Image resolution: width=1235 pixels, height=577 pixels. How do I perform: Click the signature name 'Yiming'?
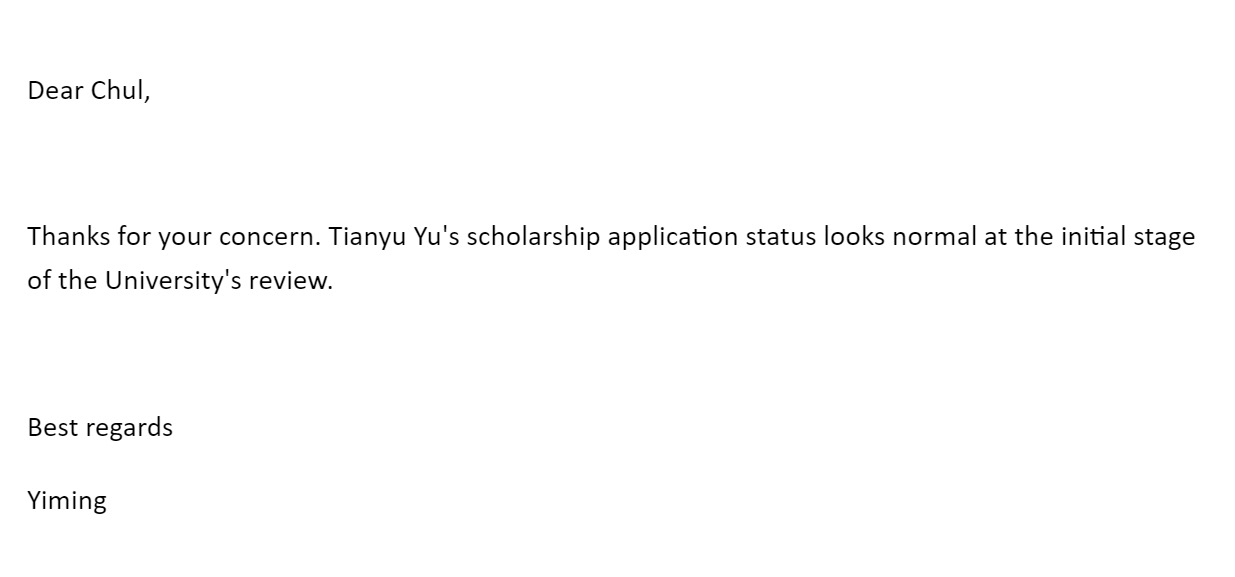coord(67,500)
